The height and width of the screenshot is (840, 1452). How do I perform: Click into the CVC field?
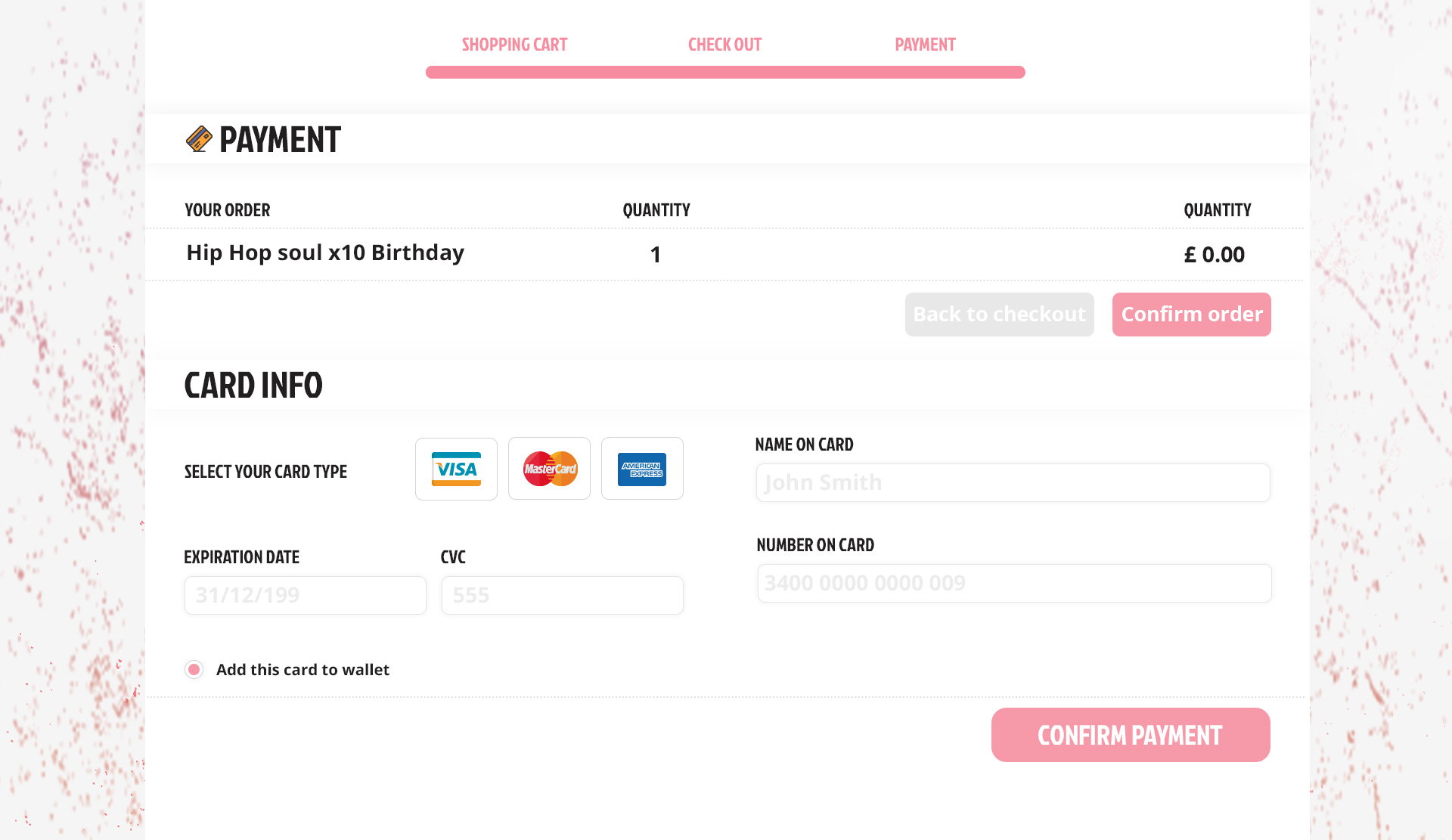(x=562, y=595)
